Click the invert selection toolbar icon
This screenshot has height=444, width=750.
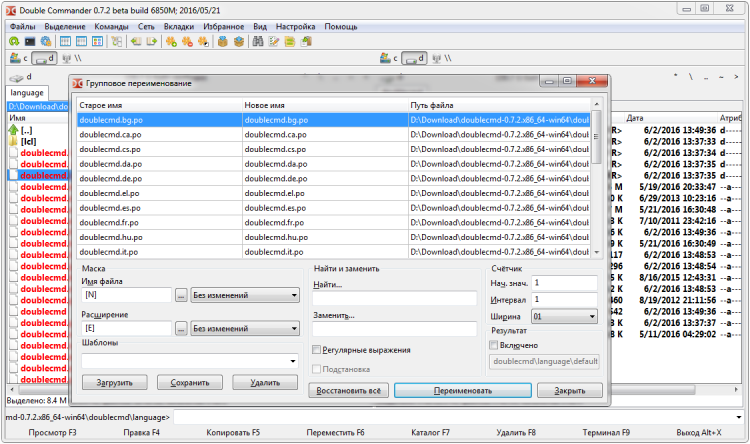click(203, 42)
